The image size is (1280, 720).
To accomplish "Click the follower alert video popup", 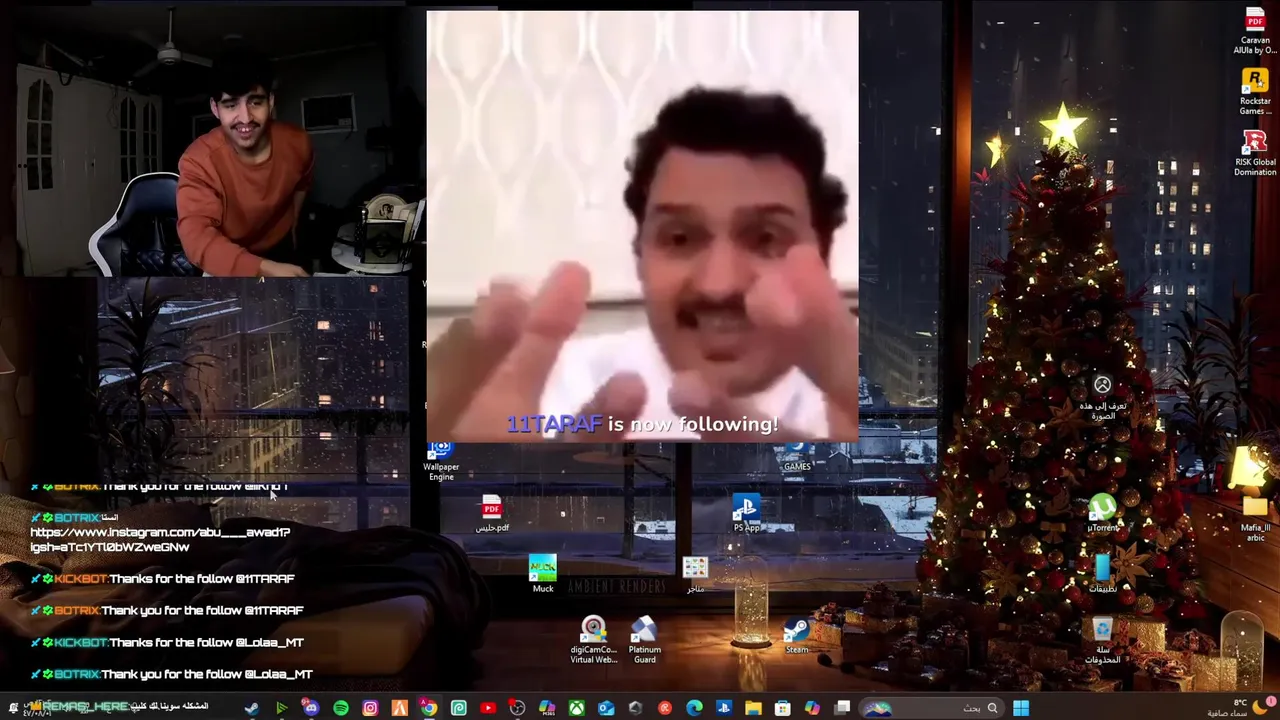I will point(642,226).
